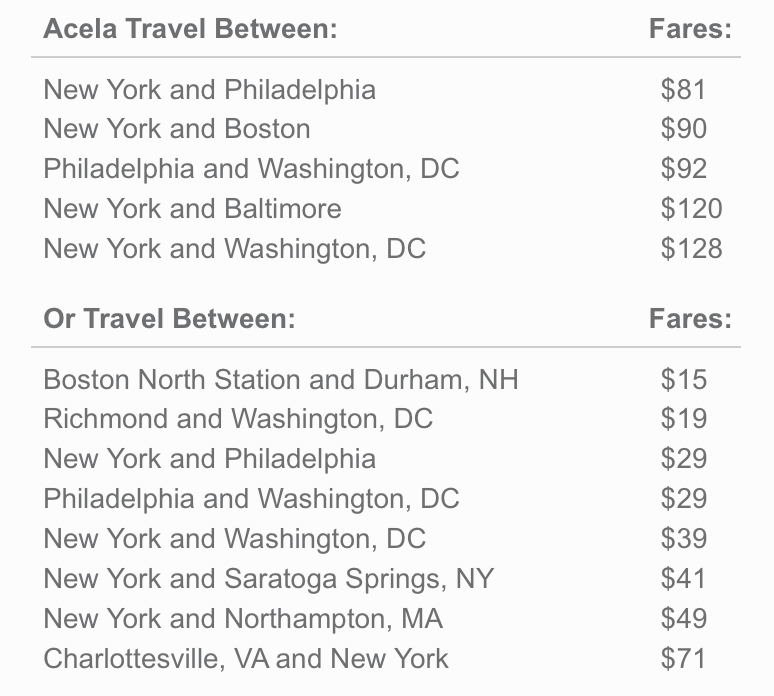Click the $41 fare

683,578
